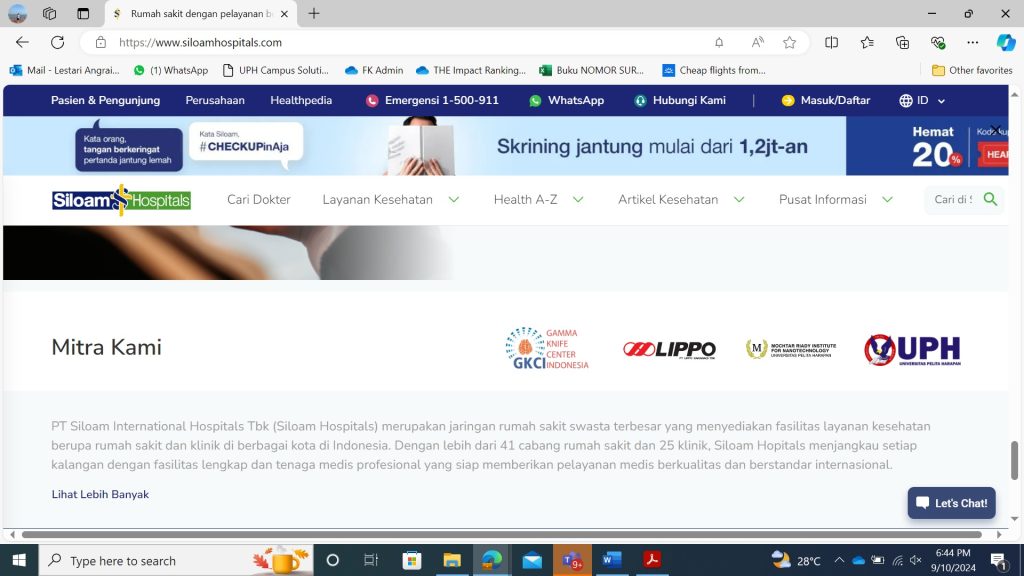The image size is (1024, 576).
Task: Open a new browser tab
Action: (314, 13)
